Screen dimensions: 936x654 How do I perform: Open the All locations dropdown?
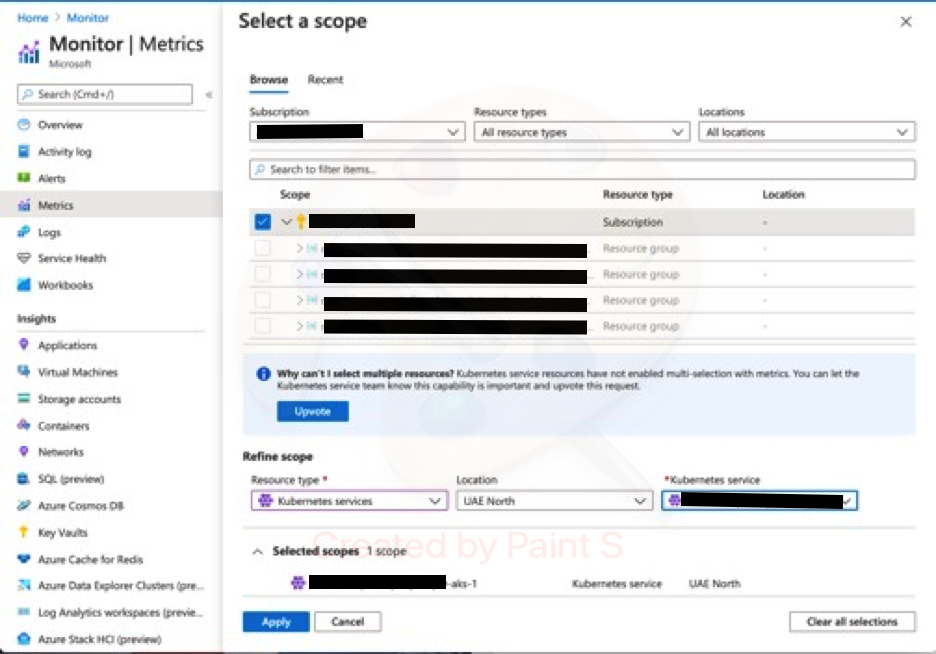point(806,132)
